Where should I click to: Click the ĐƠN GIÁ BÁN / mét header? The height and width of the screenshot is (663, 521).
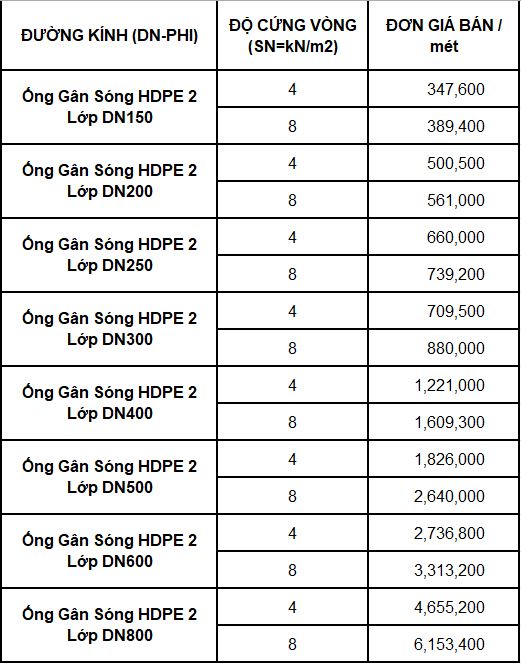pos(444,36)
